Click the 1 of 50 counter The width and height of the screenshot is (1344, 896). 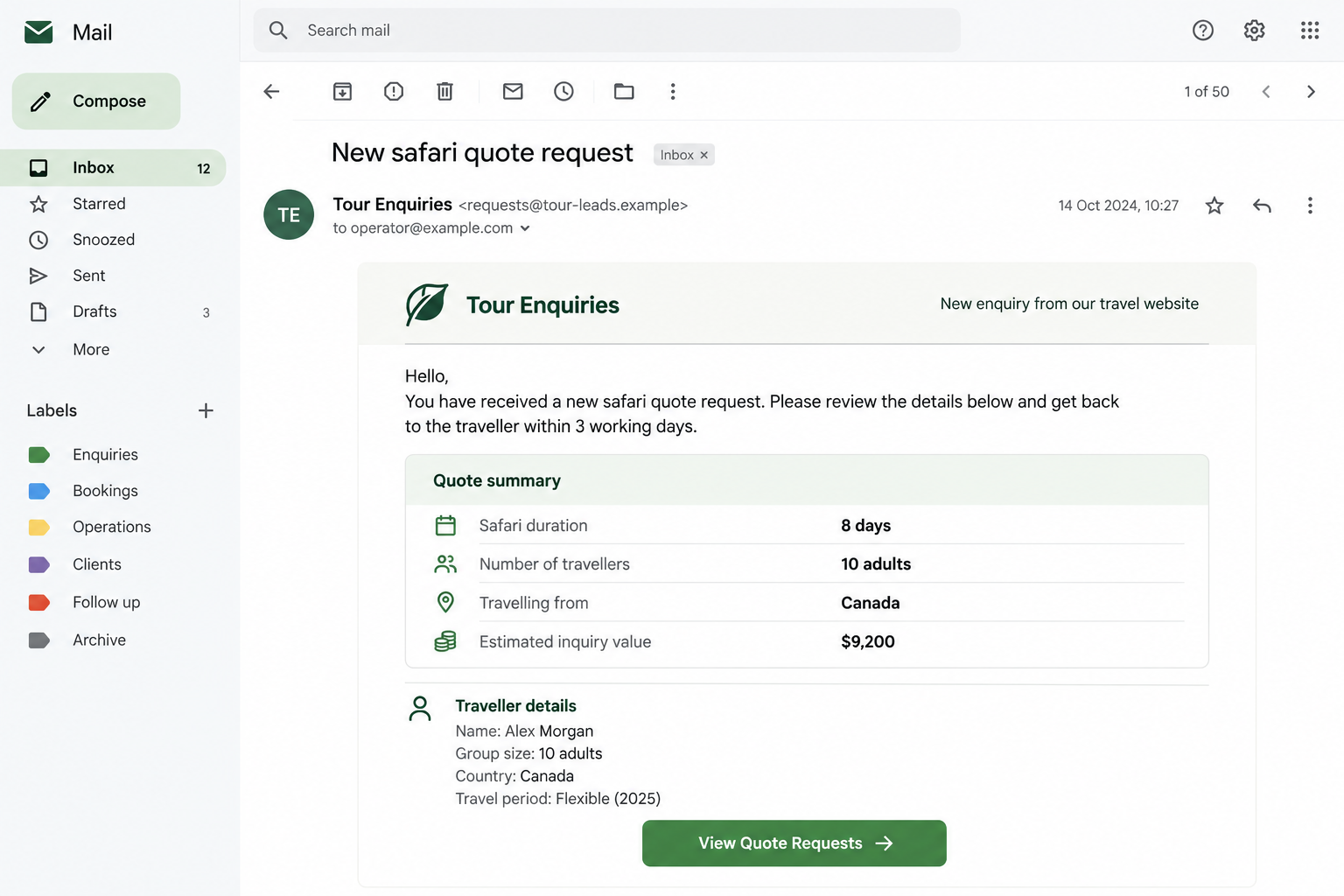(x=1207, y=91)
